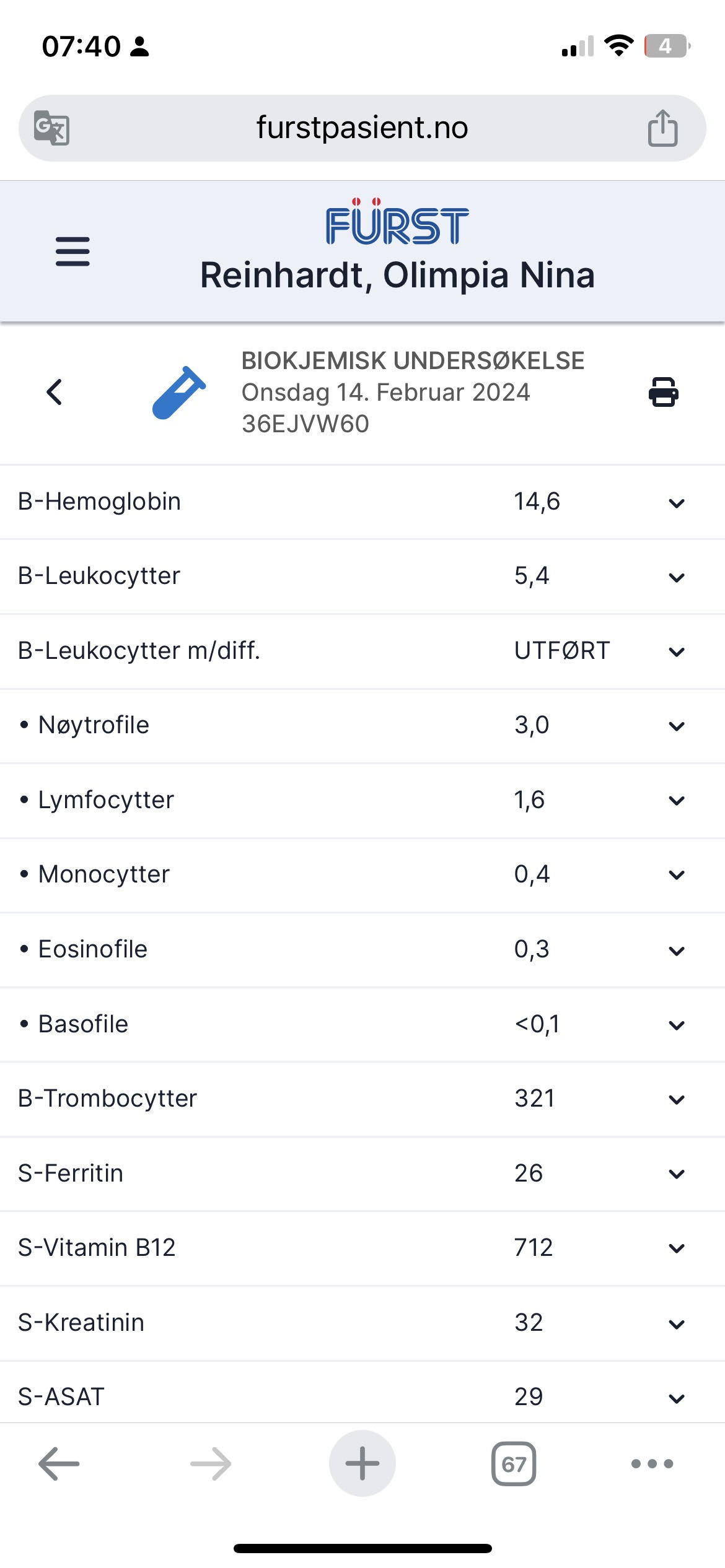This screenshot has height=1568, width=725.
Task: Print the lab results
Action: click(663, 392)
